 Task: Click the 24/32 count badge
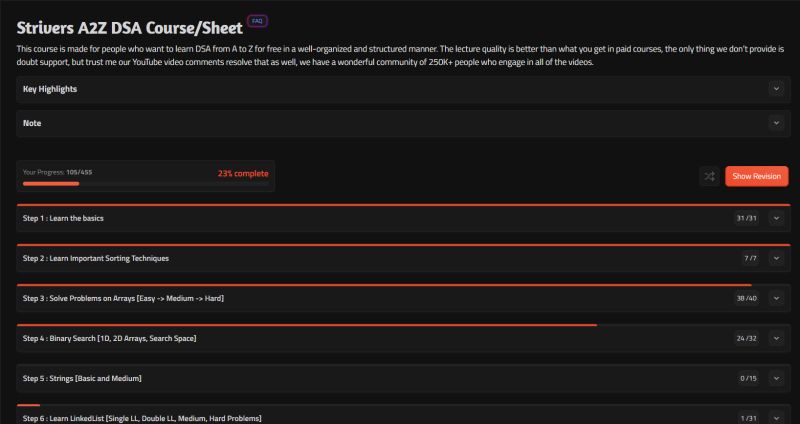747,338
